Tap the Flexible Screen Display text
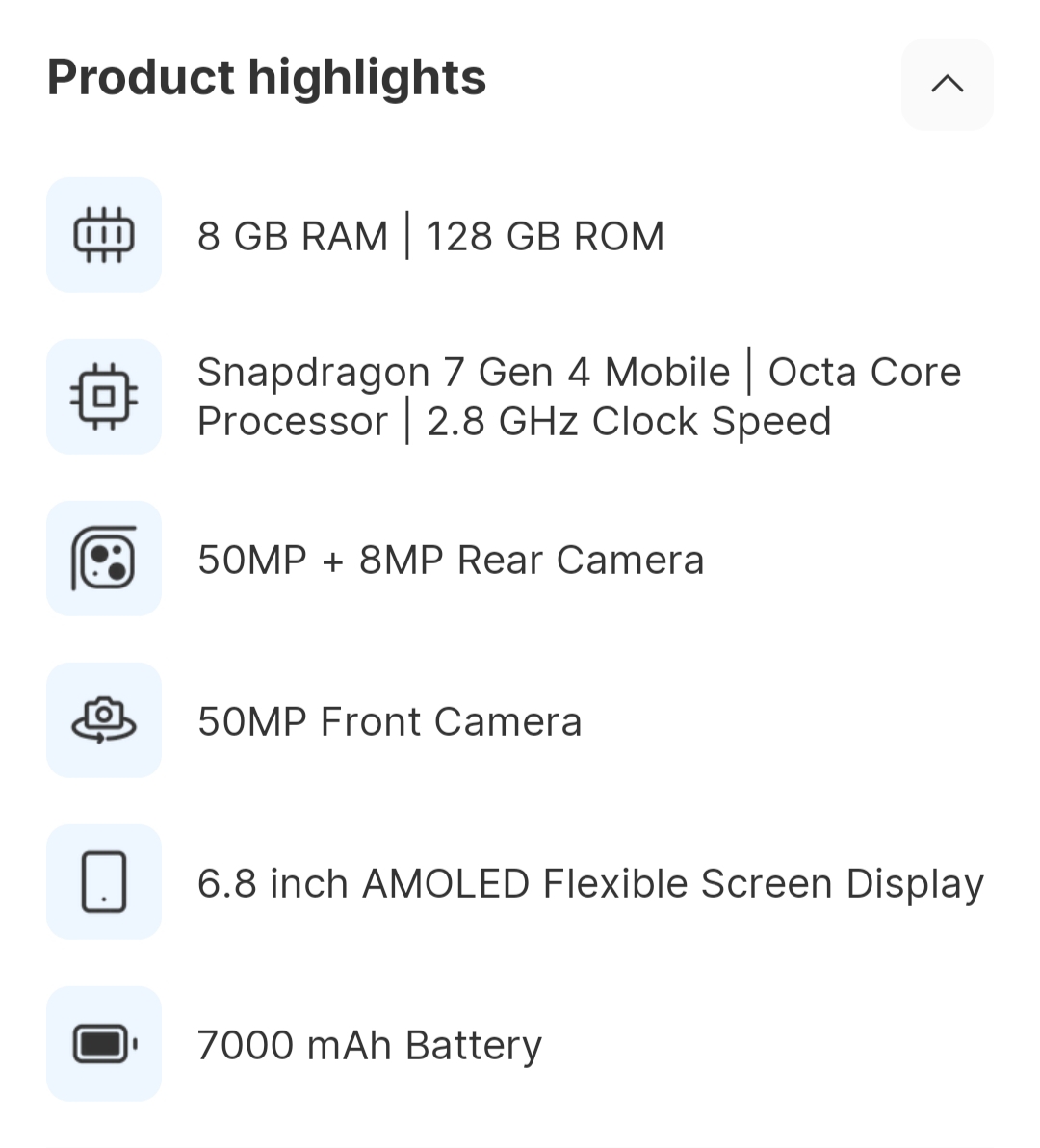Image resolution: width=1040 pixels, height=1148 pixels. click(763, 884)
